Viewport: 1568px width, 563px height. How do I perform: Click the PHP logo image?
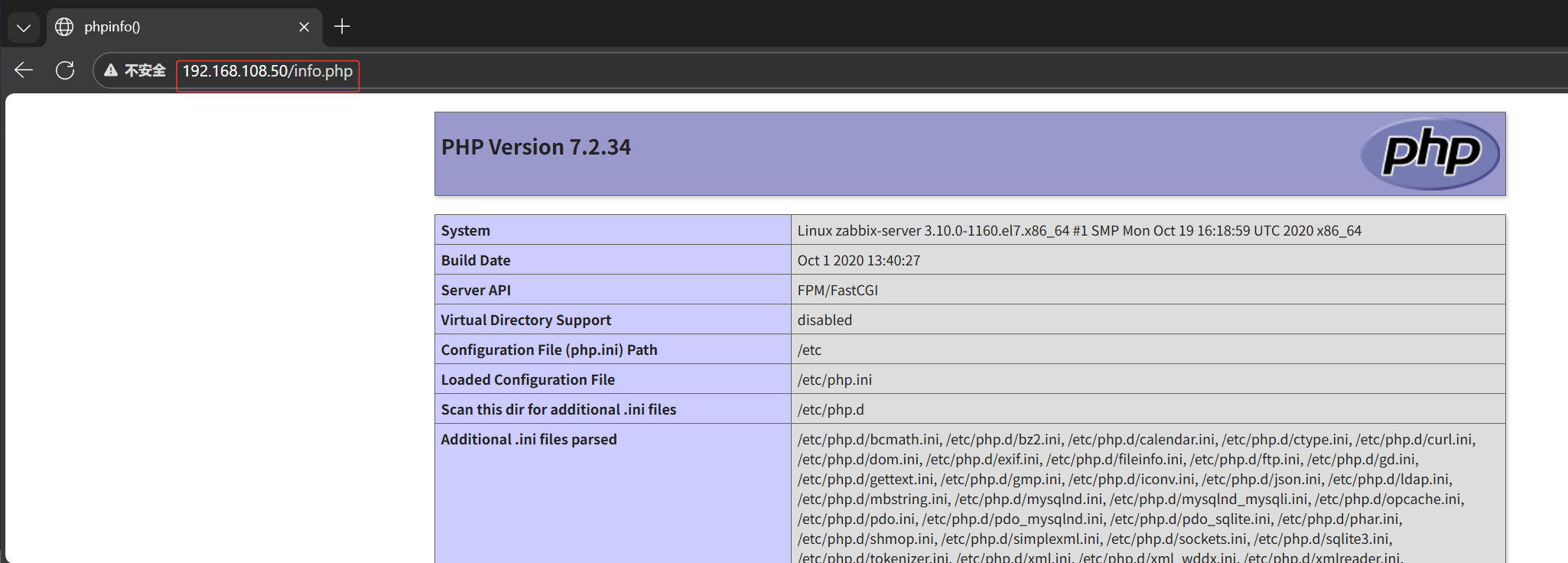[1430, 154]
